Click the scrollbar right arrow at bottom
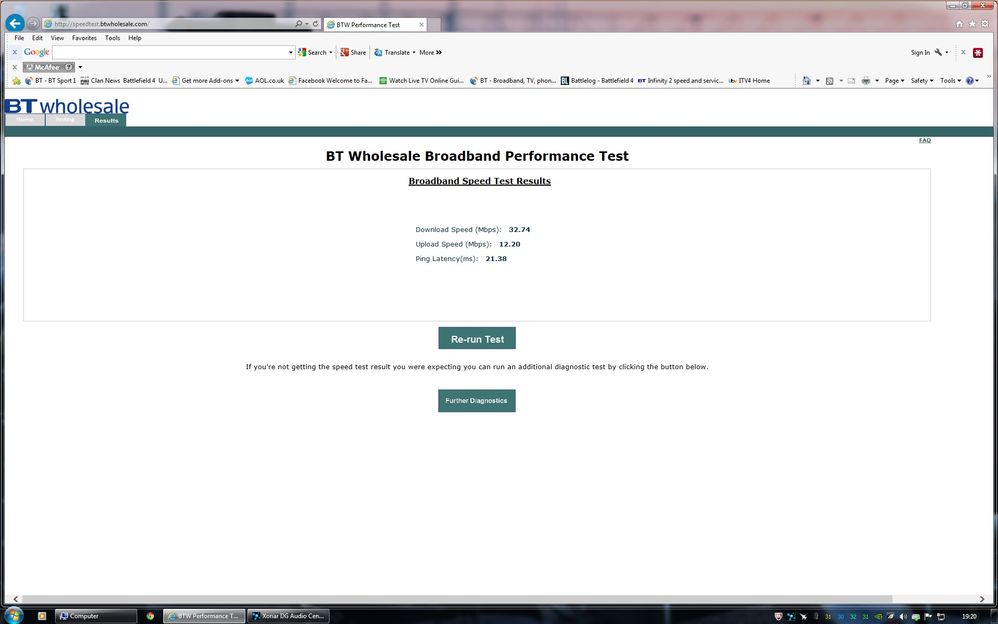 (x=981, y=599)
